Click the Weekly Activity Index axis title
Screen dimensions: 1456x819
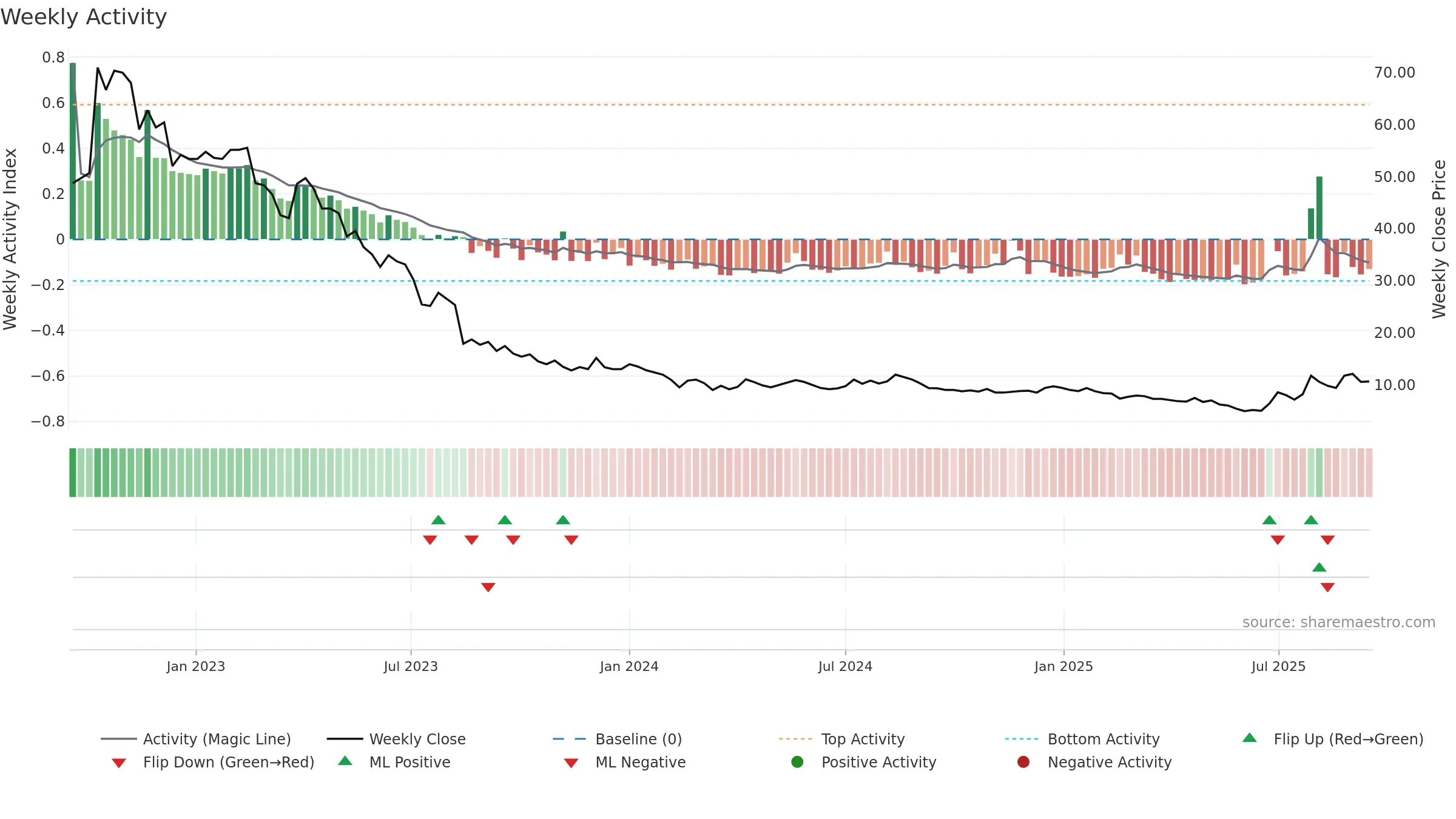(10, 239)
